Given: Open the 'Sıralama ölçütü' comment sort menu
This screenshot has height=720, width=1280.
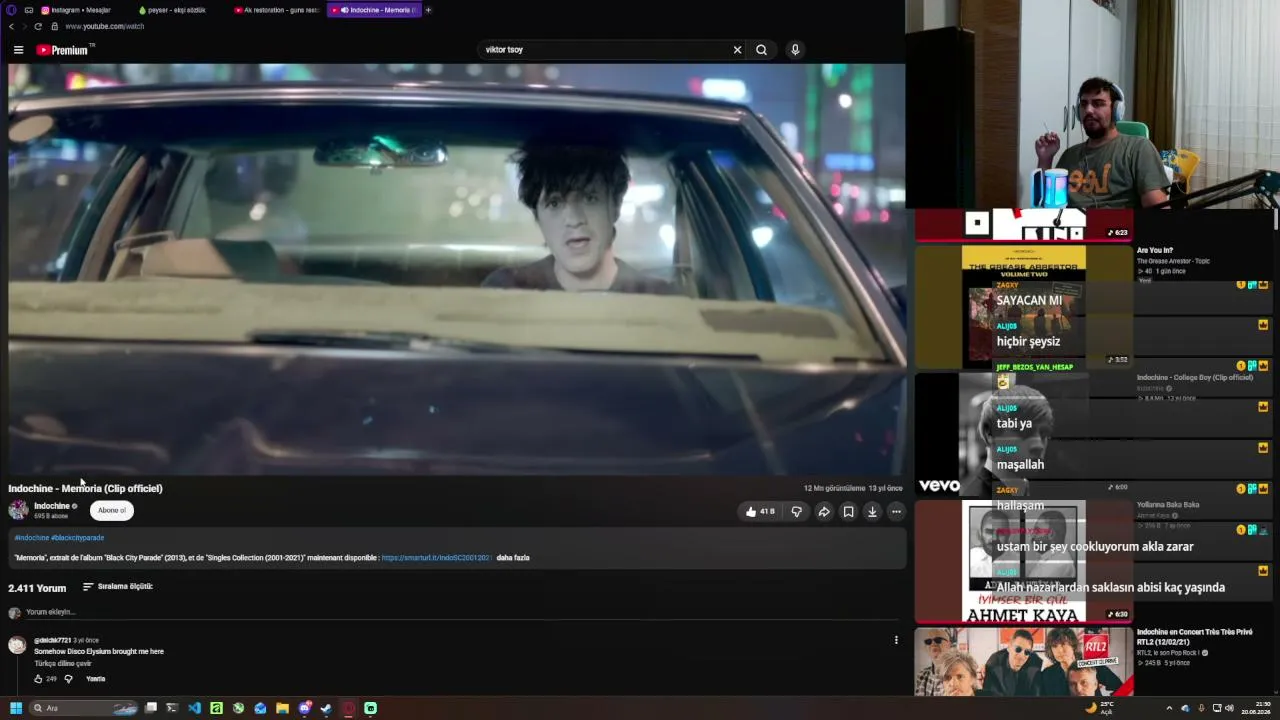Looking at the screenshot, I should [118, 587].
